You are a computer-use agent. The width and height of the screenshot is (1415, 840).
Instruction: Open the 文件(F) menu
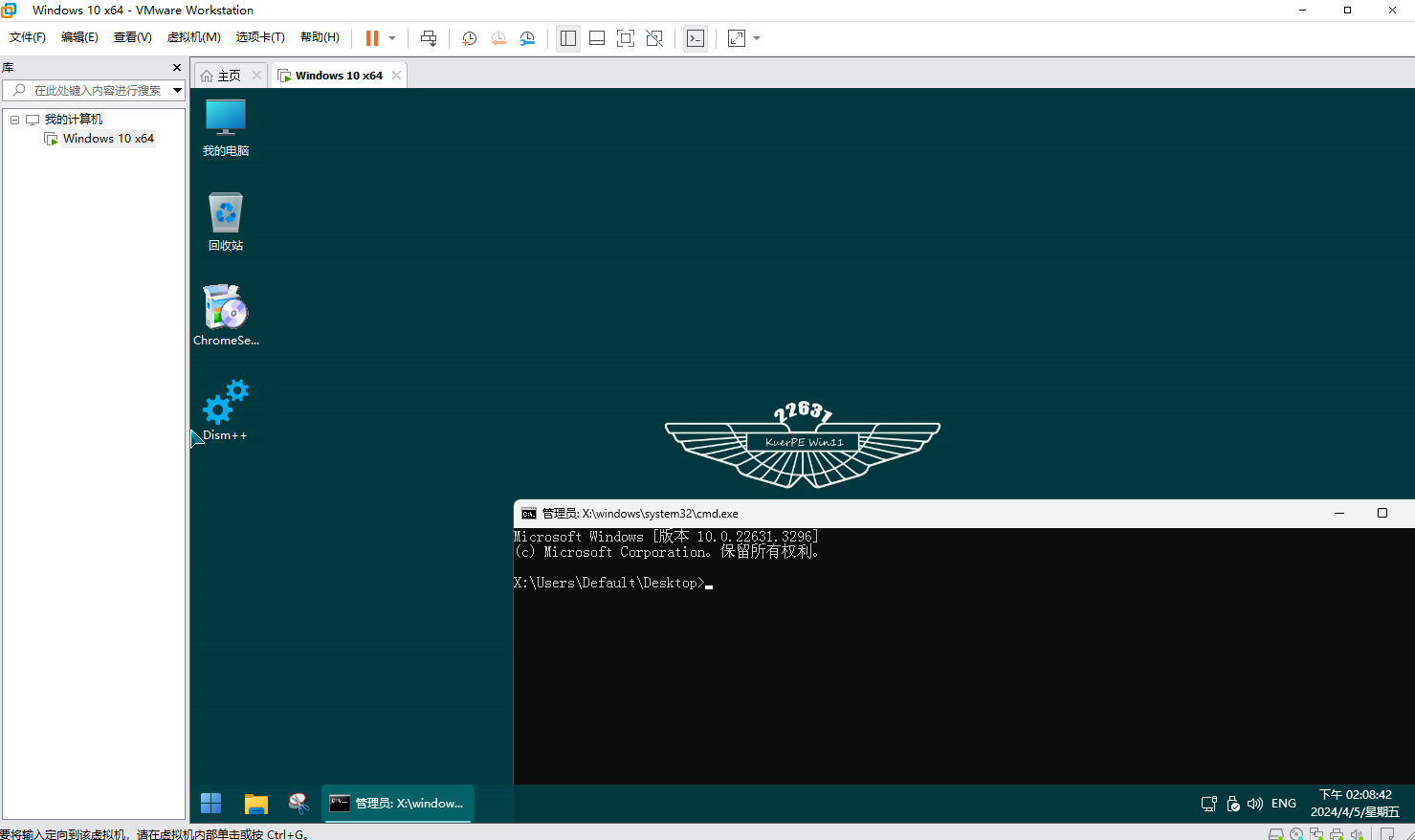tap(28, 37)
